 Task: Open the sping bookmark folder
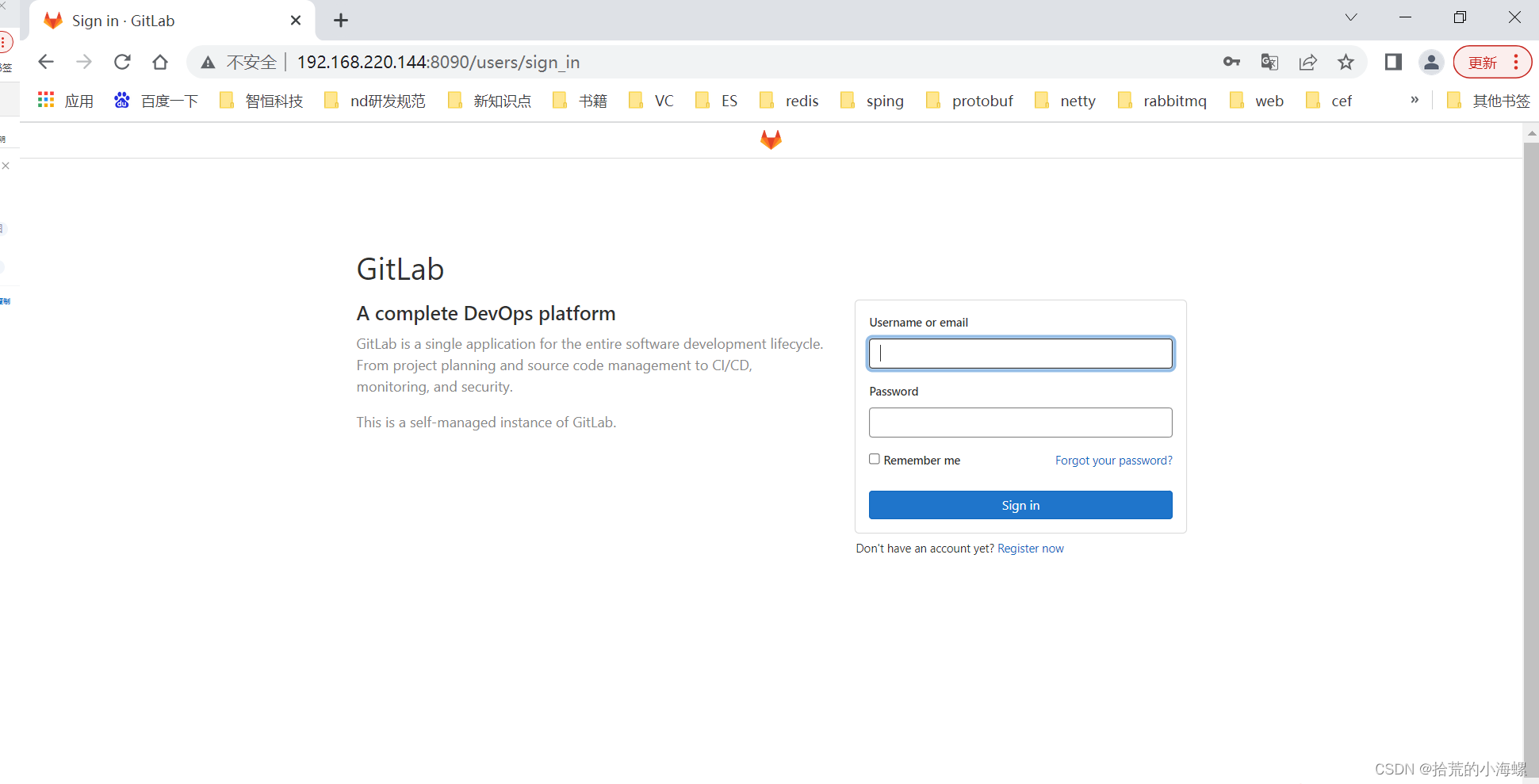point(872,101)
